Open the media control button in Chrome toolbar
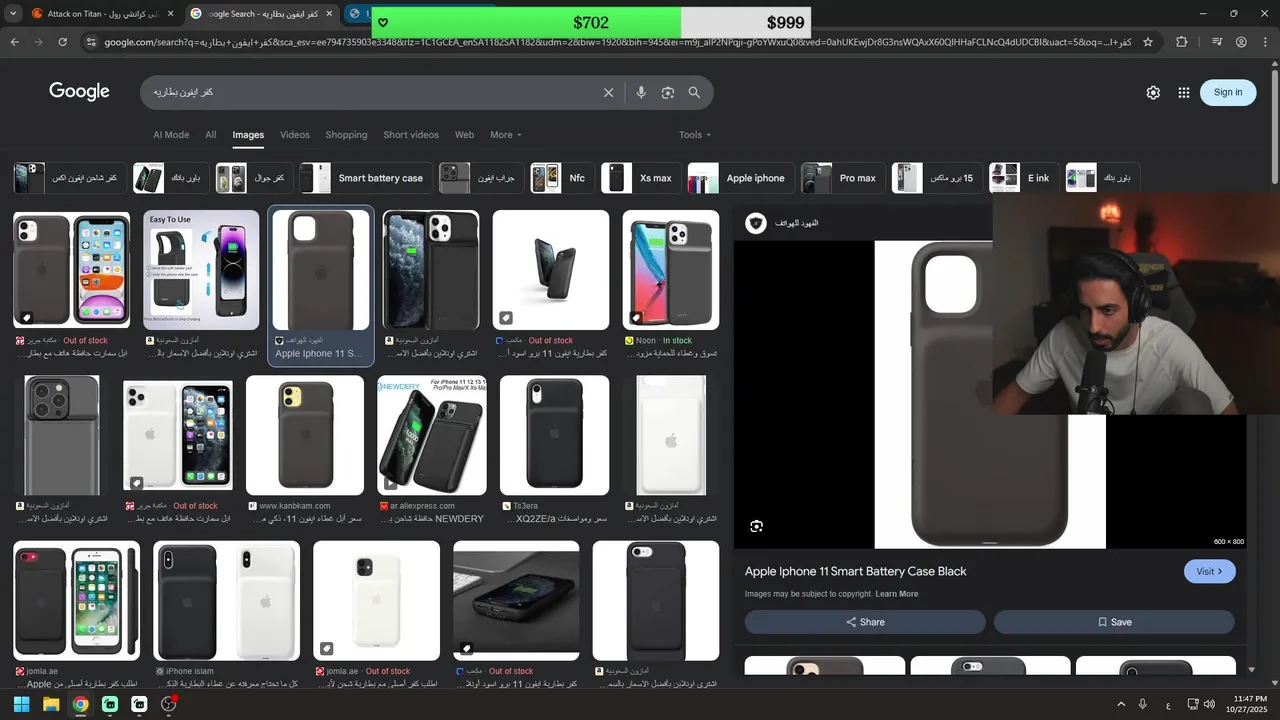Screen dimensions: 1280x720 coord(1216,42)
